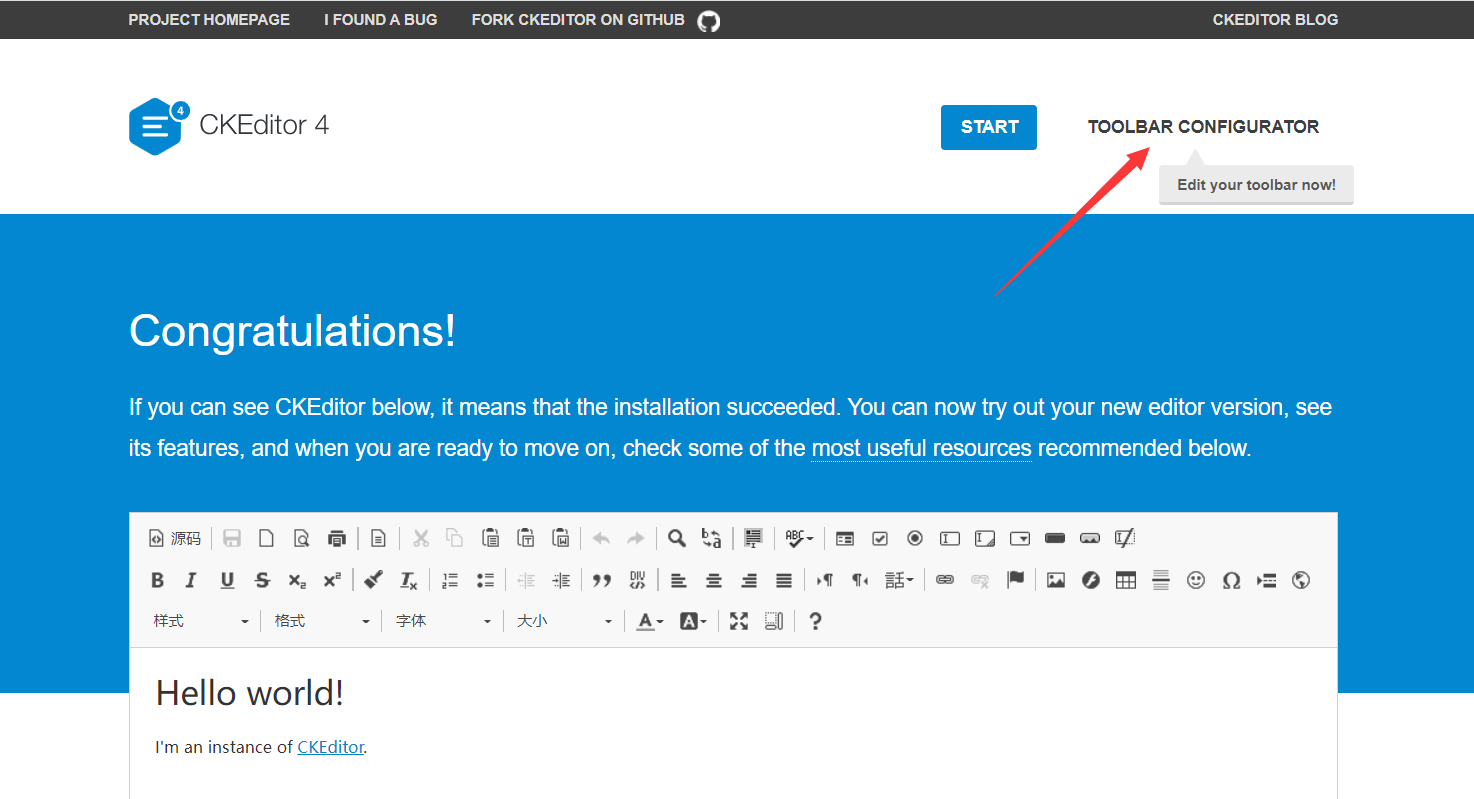Click the Anchor flag icon

point(1015,580)
